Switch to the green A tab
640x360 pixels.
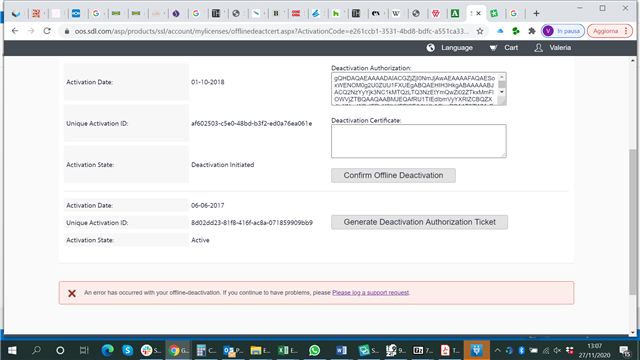point(455,13)
